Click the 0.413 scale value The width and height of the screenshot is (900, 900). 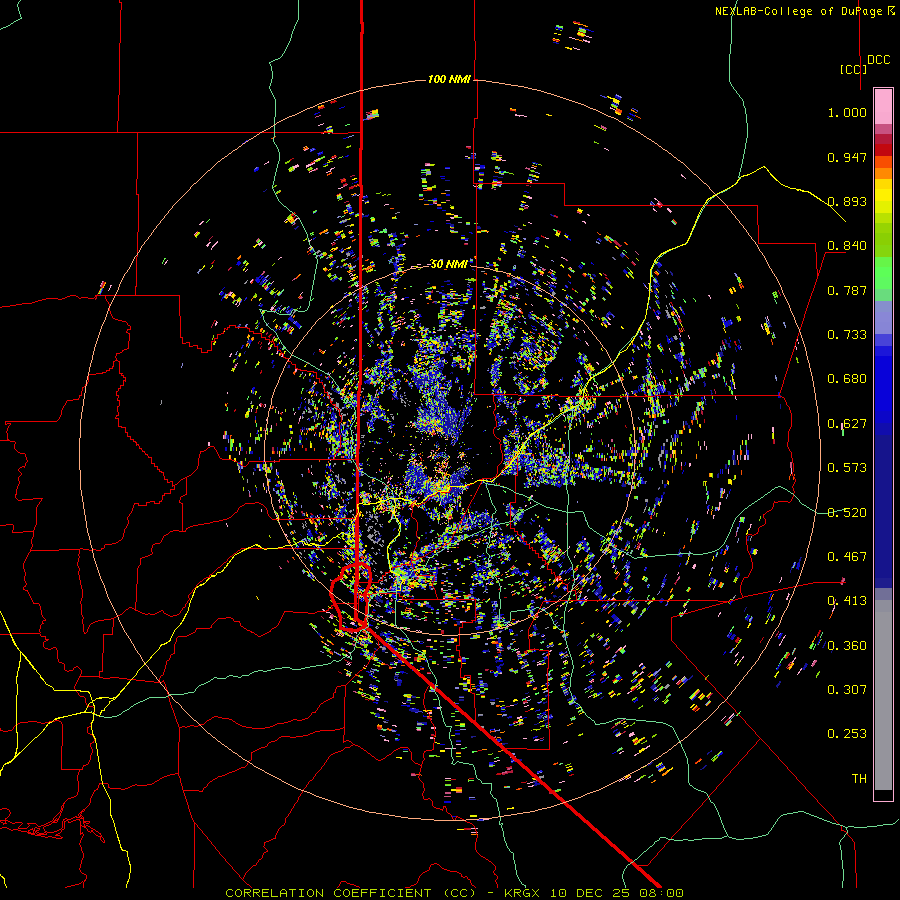847,601
